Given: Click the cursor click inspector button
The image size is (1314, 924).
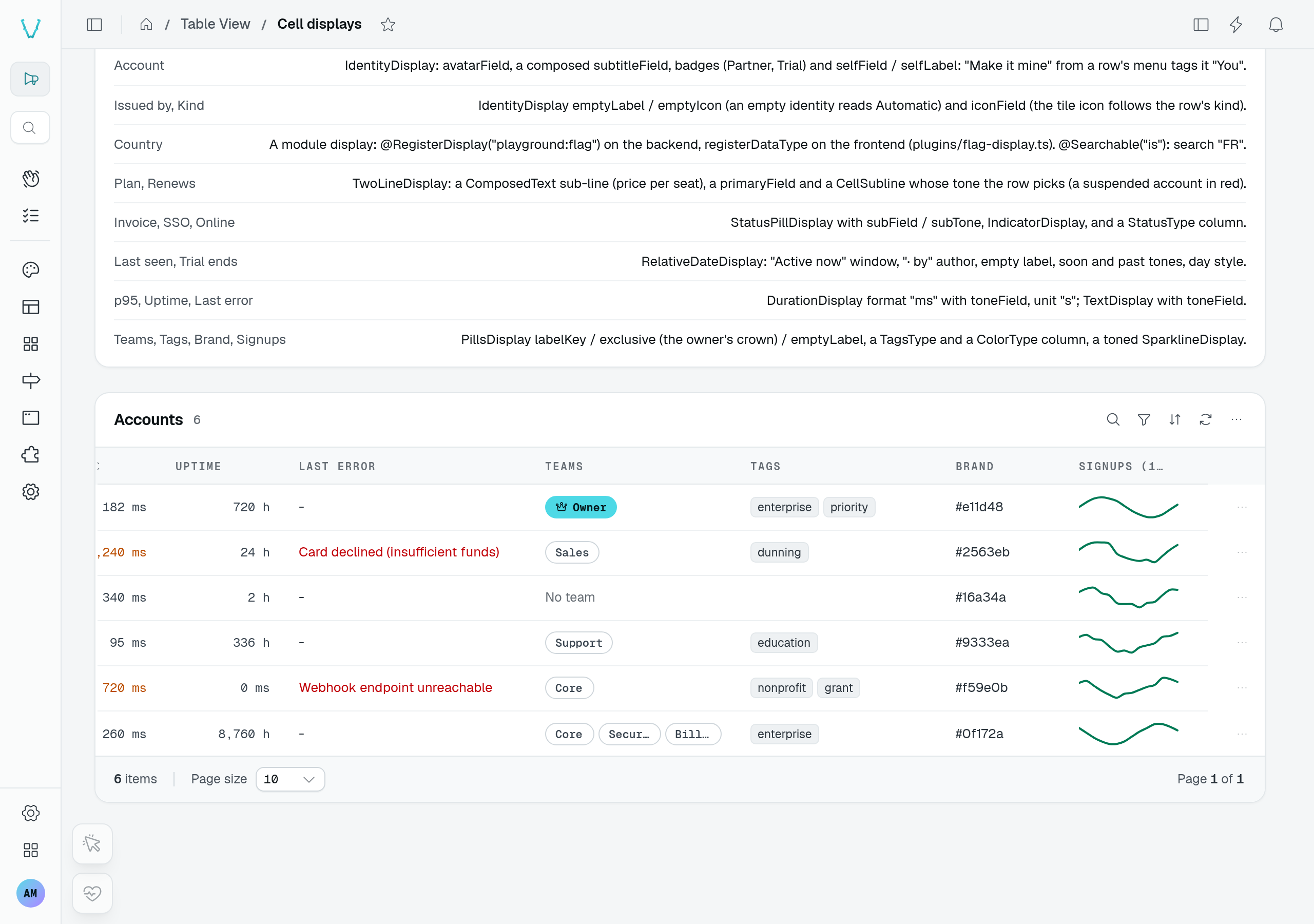Looking at the screenshot, I should click(x=92, y=844).
